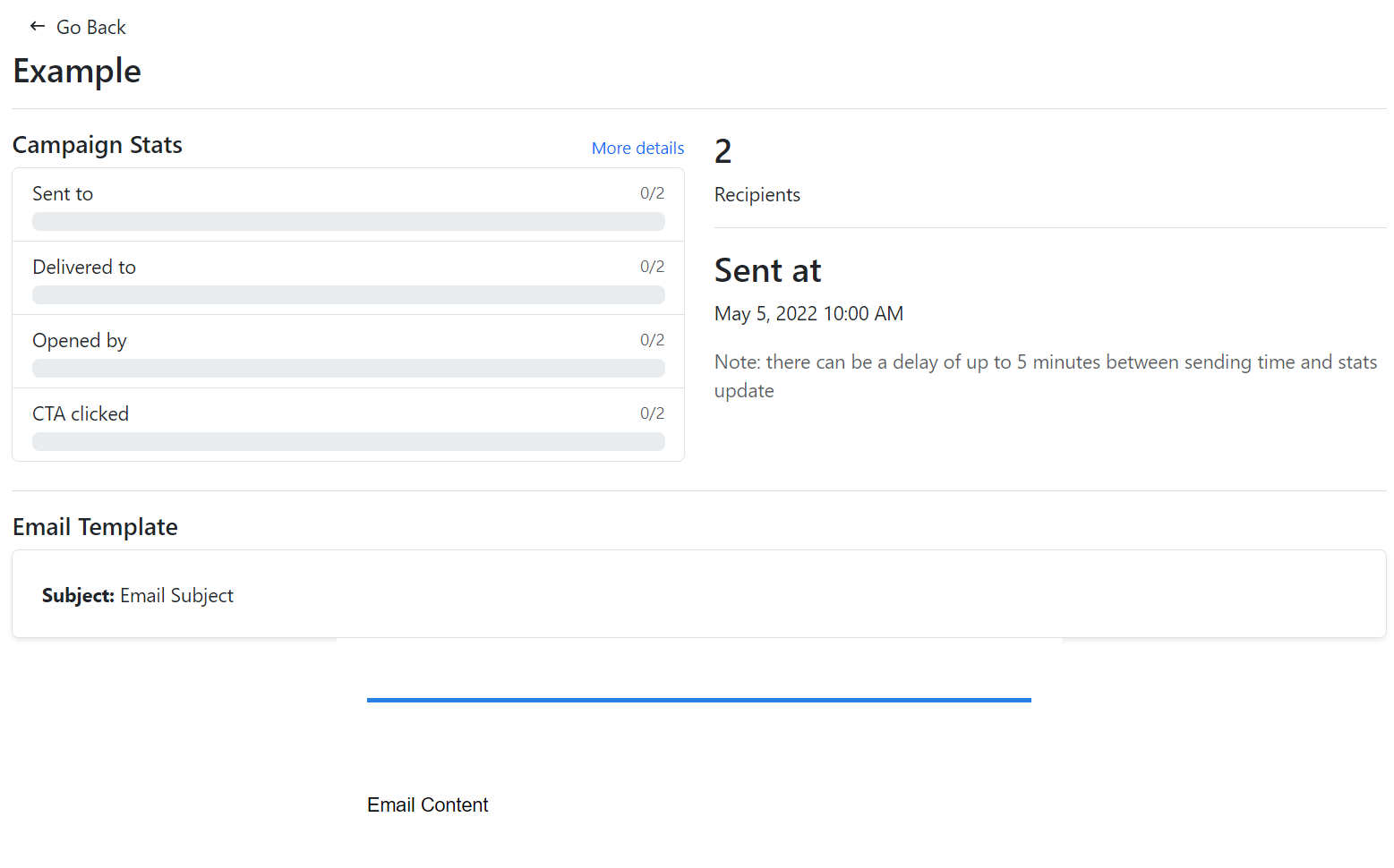Click the Campaign Stats heading
This screenshot has width=1394, height=868.
point(98,145)
